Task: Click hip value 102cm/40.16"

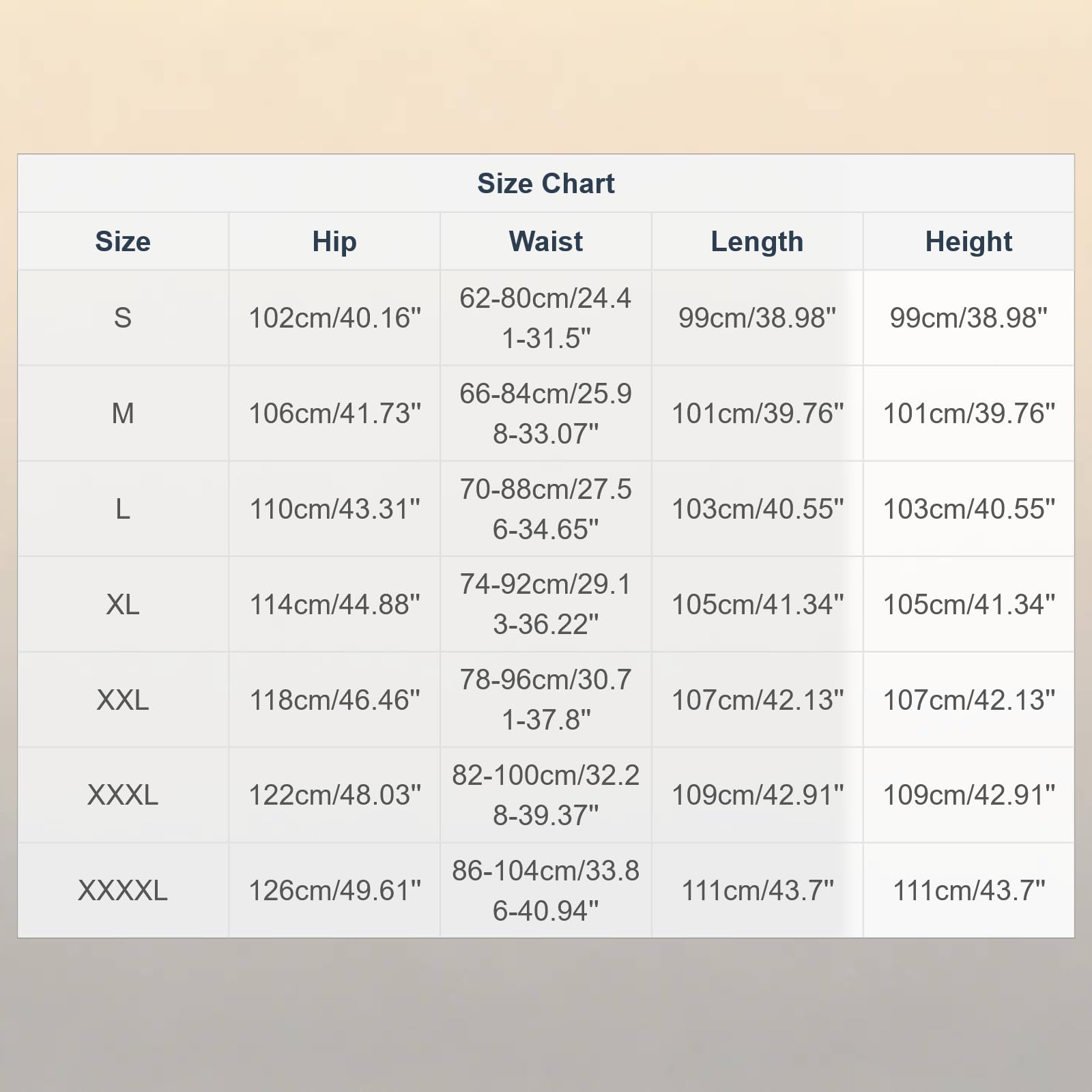Action: pyautogui.click(x=334, y=318)
